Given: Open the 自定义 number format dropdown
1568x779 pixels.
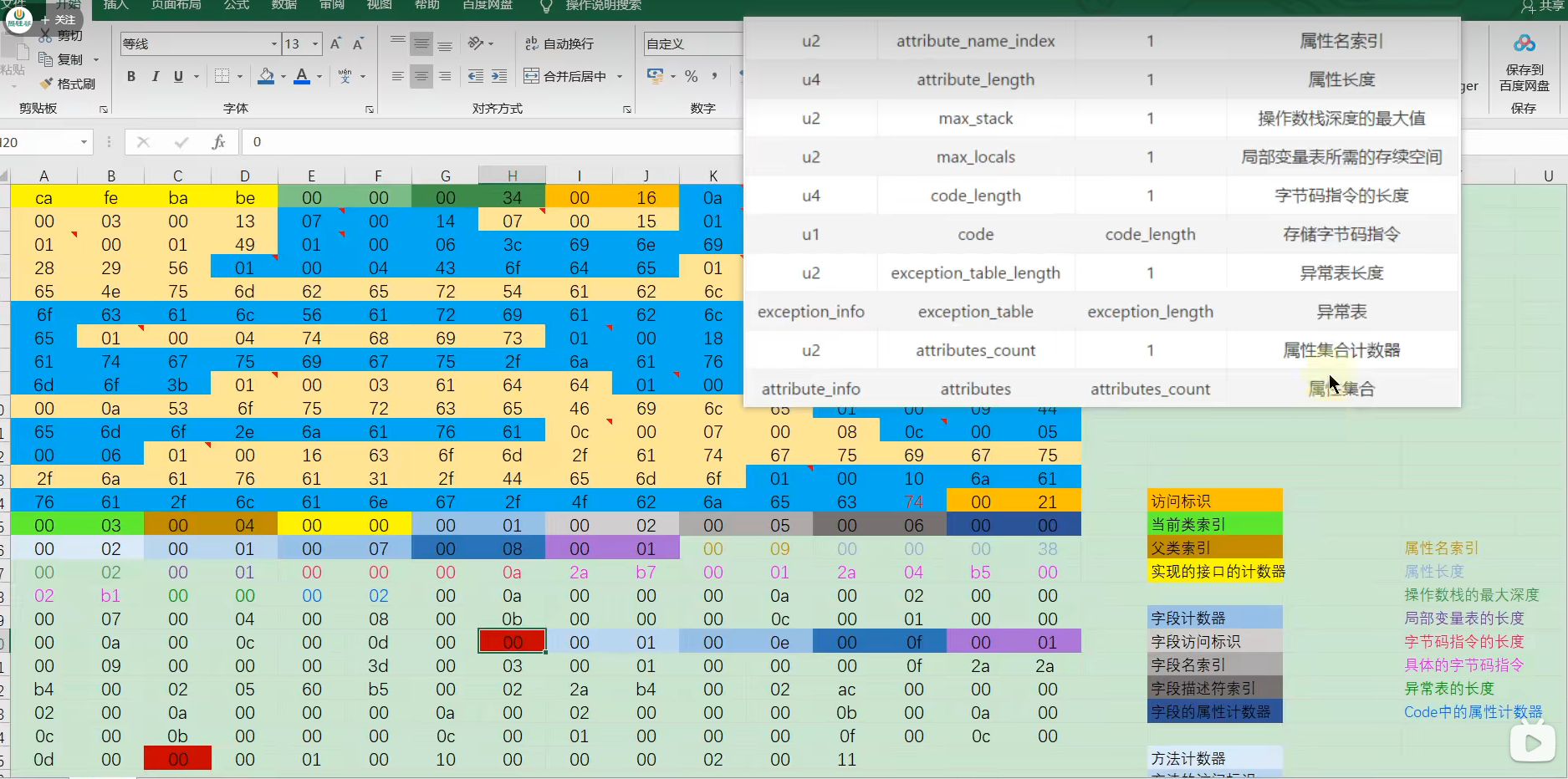Looking at the screenshot, I should click(692, 43).
